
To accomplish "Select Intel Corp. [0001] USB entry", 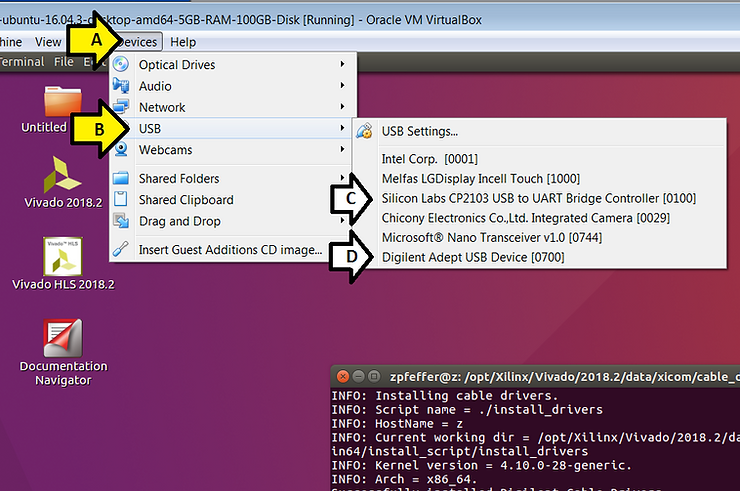I will tap(429, 158).
